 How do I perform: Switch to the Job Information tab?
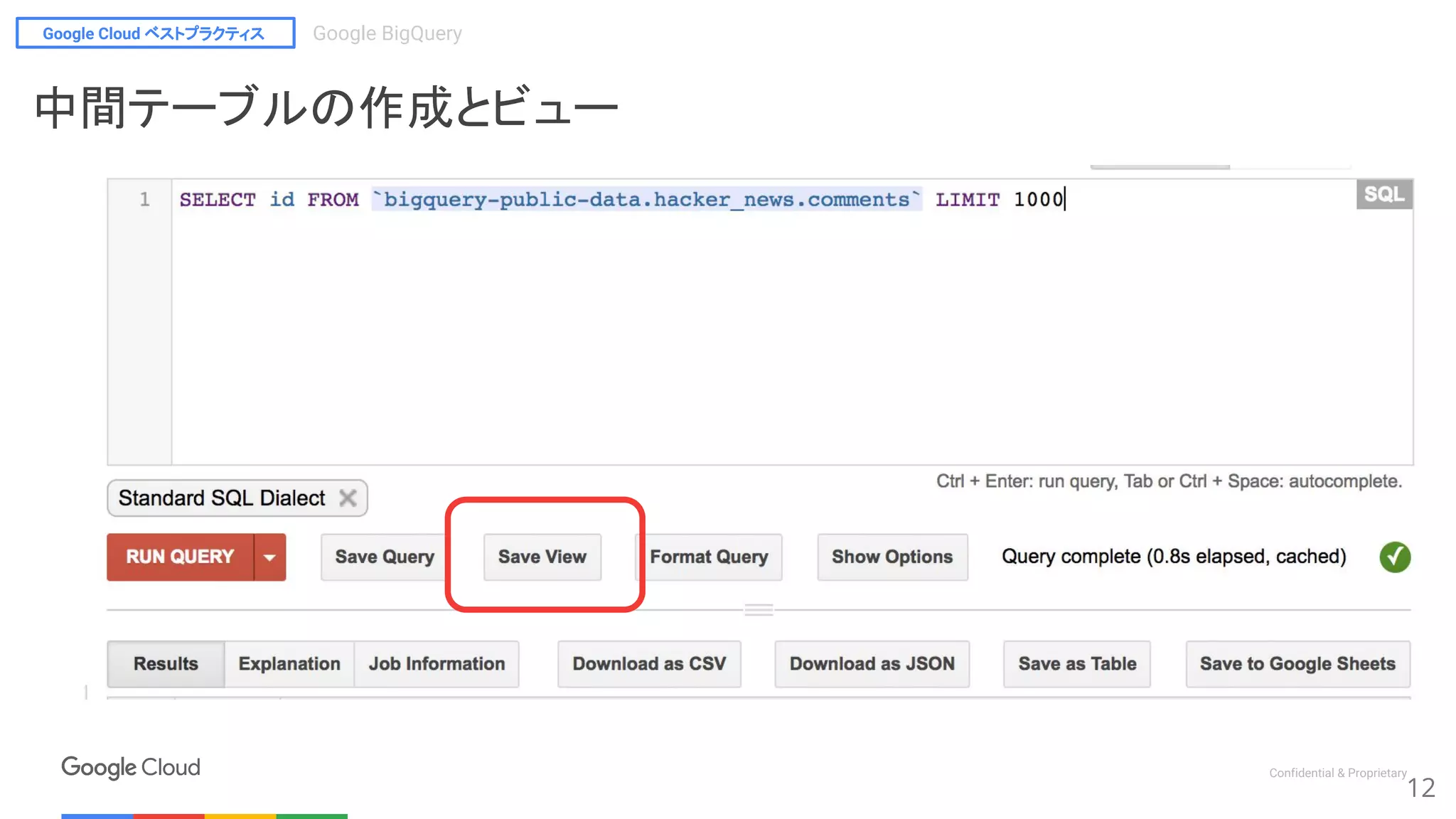coord(437,663)
